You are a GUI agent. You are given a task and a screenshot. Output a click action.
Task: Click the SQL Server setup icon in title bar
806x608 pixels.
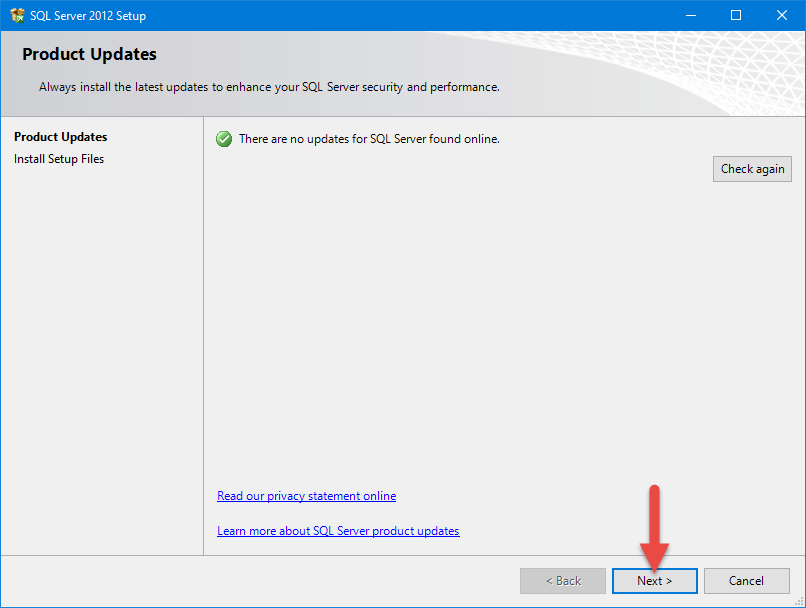coord(17,15)
